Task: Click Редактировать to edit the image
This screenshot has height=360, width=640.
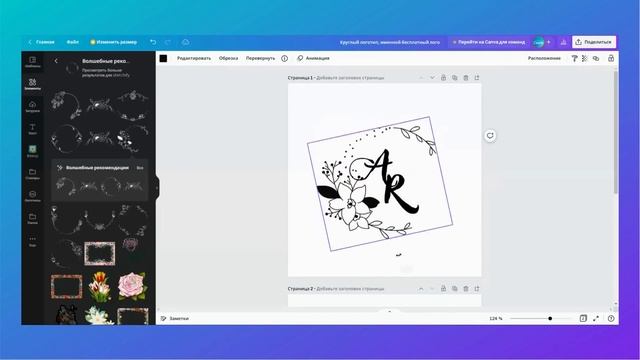Action: point(194,58)
